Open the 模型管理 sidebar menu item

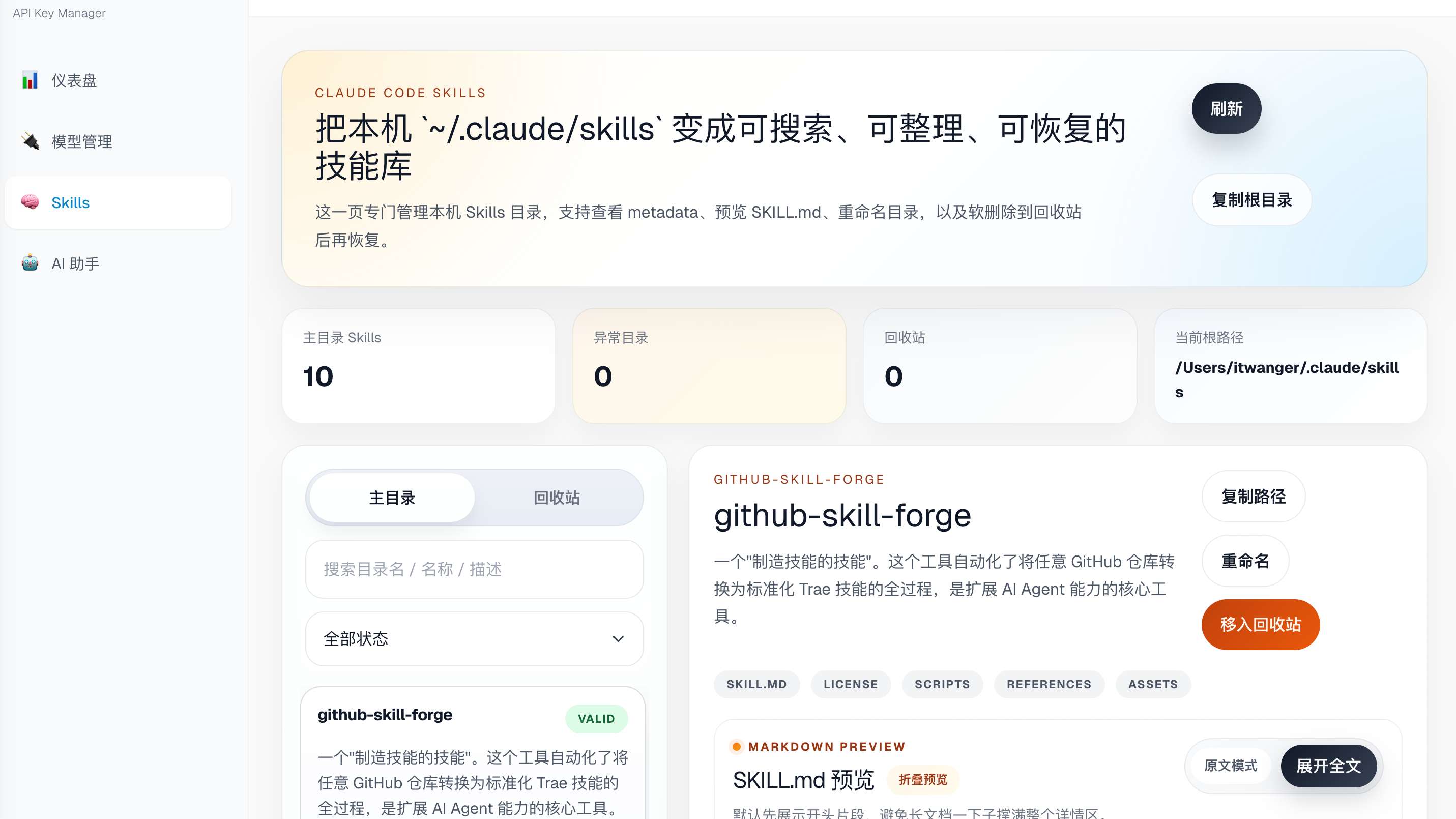point(82,141)
